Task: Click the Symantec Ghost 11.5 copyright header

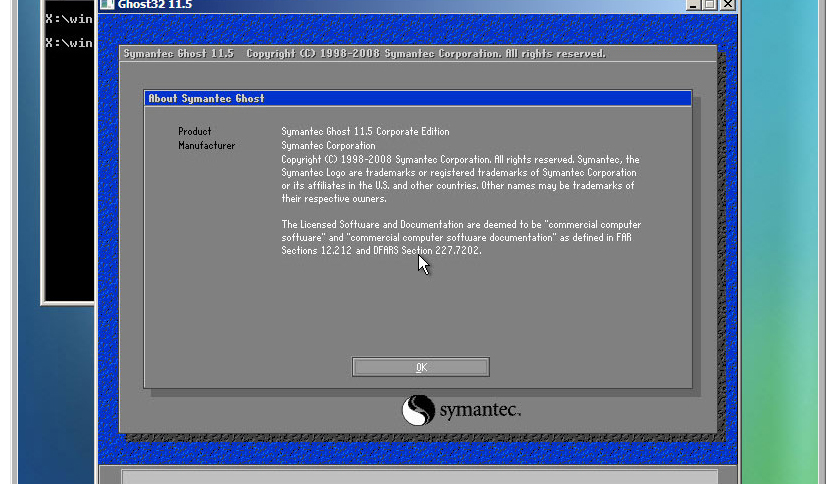Action: (x=365, y=53)
